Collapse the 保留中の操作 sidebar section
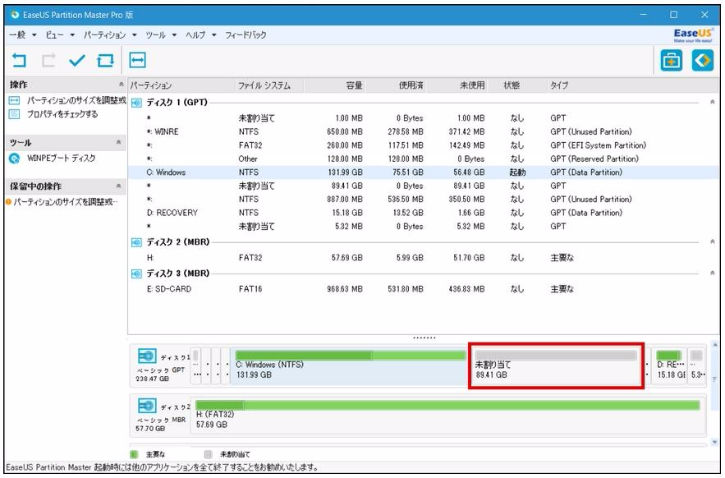The image size is (725, 478). coord(119,186)
